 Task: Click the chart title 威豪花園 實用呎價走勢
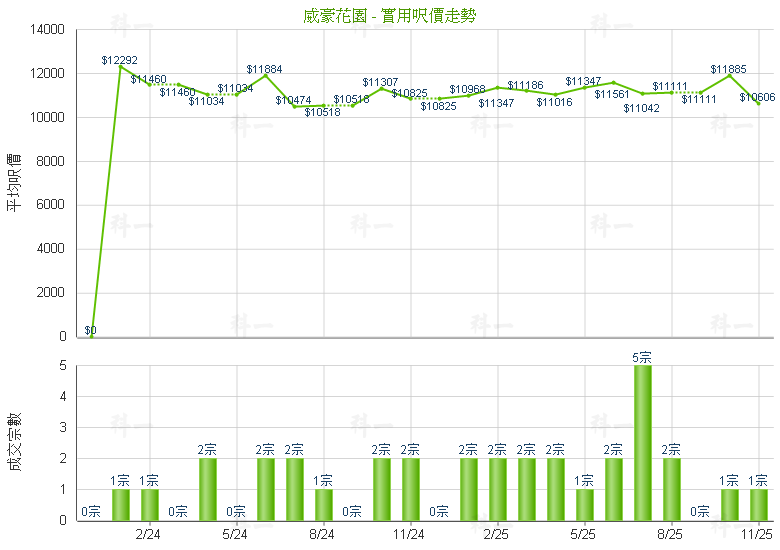389,16
